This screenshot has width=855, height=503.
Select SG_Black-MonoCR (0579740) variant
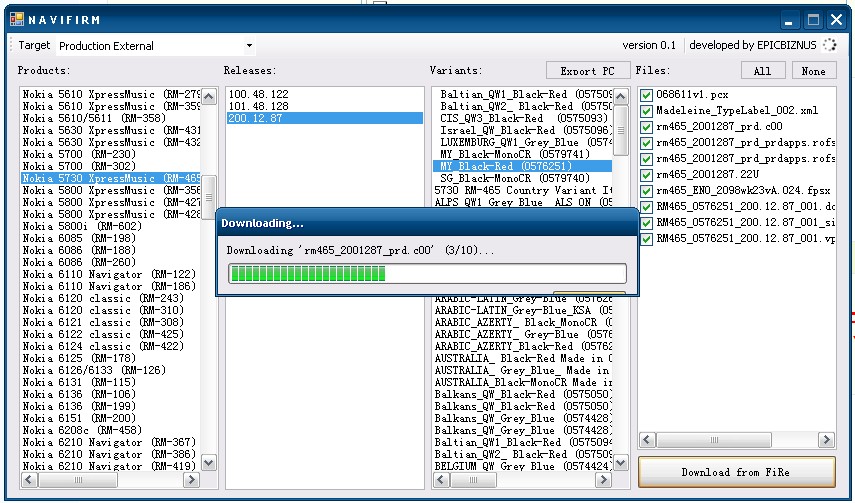(523, 178)
